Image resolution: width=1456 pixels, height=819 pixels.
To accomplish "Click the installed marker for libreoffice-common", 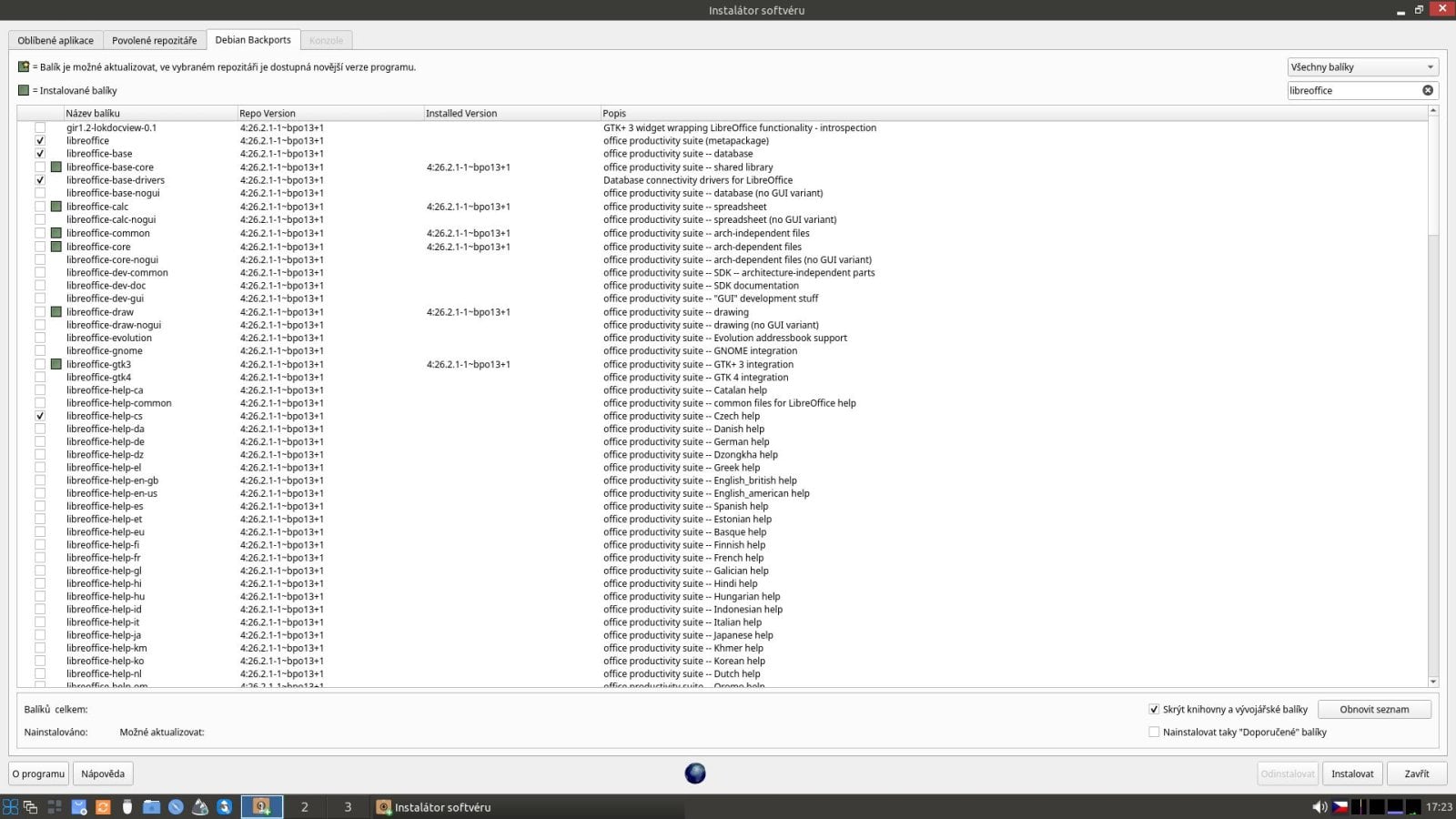I will [x=56, y=233].
